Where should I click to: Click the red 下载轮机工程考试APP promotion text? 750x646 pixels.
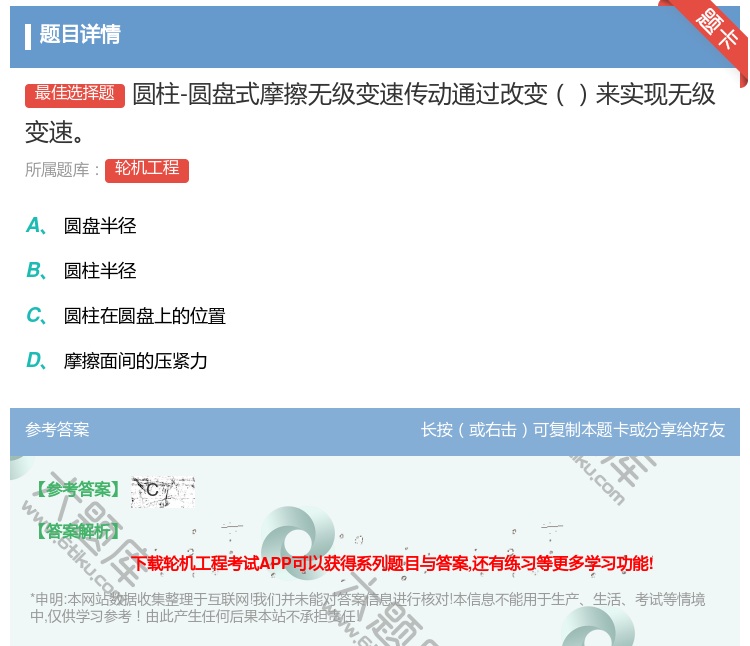coord(392,563)
